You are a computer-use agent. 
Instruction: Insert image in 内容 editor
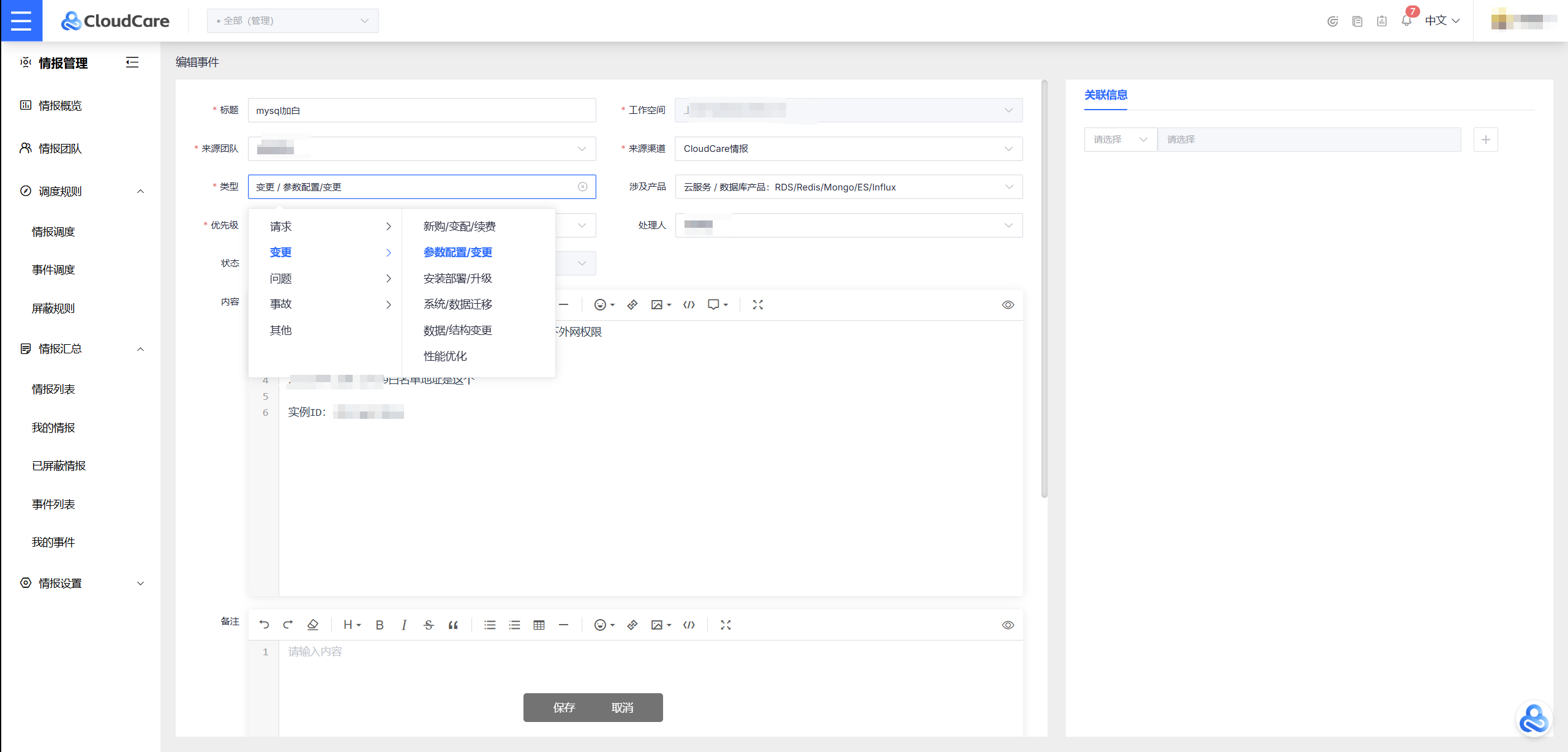point(661,305)
